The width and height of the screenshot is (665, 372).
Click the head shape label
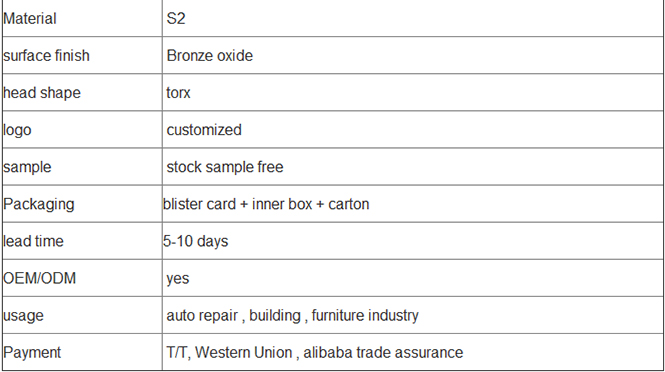[42, 93]
